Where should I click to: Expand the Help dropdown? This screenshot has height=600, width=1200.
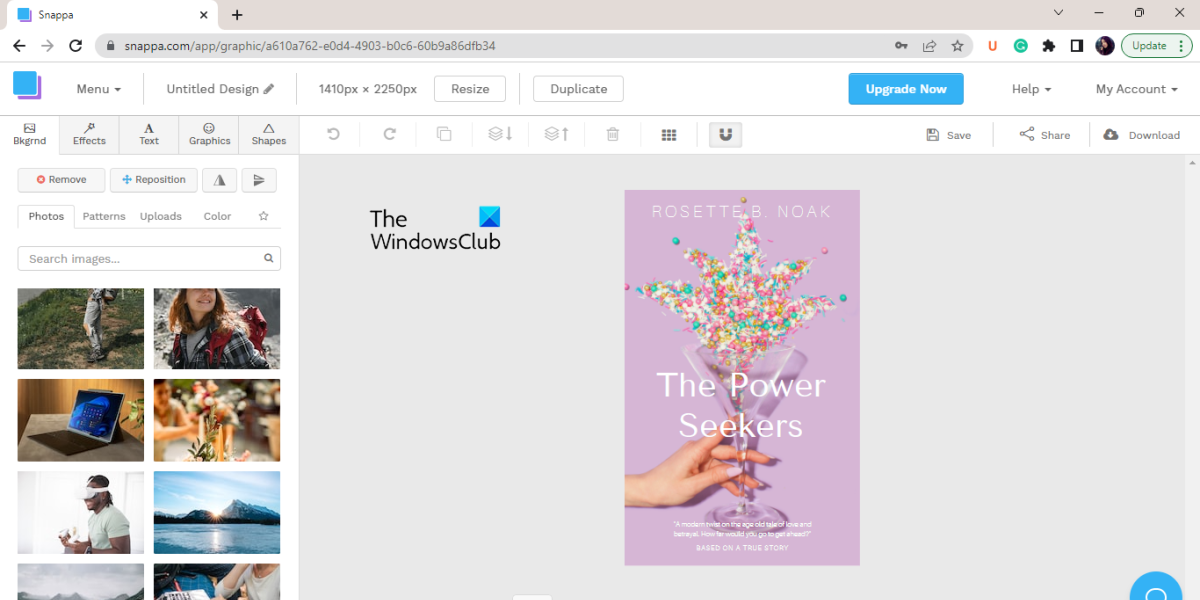click(1031, 89)
